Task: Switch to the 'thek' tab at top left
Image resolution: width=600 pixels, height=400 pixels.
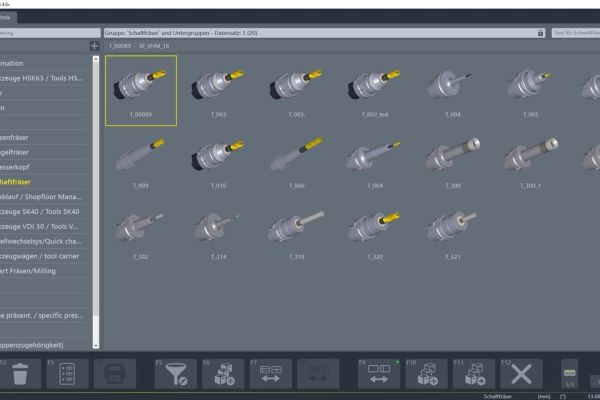Action: coord(8,17)
